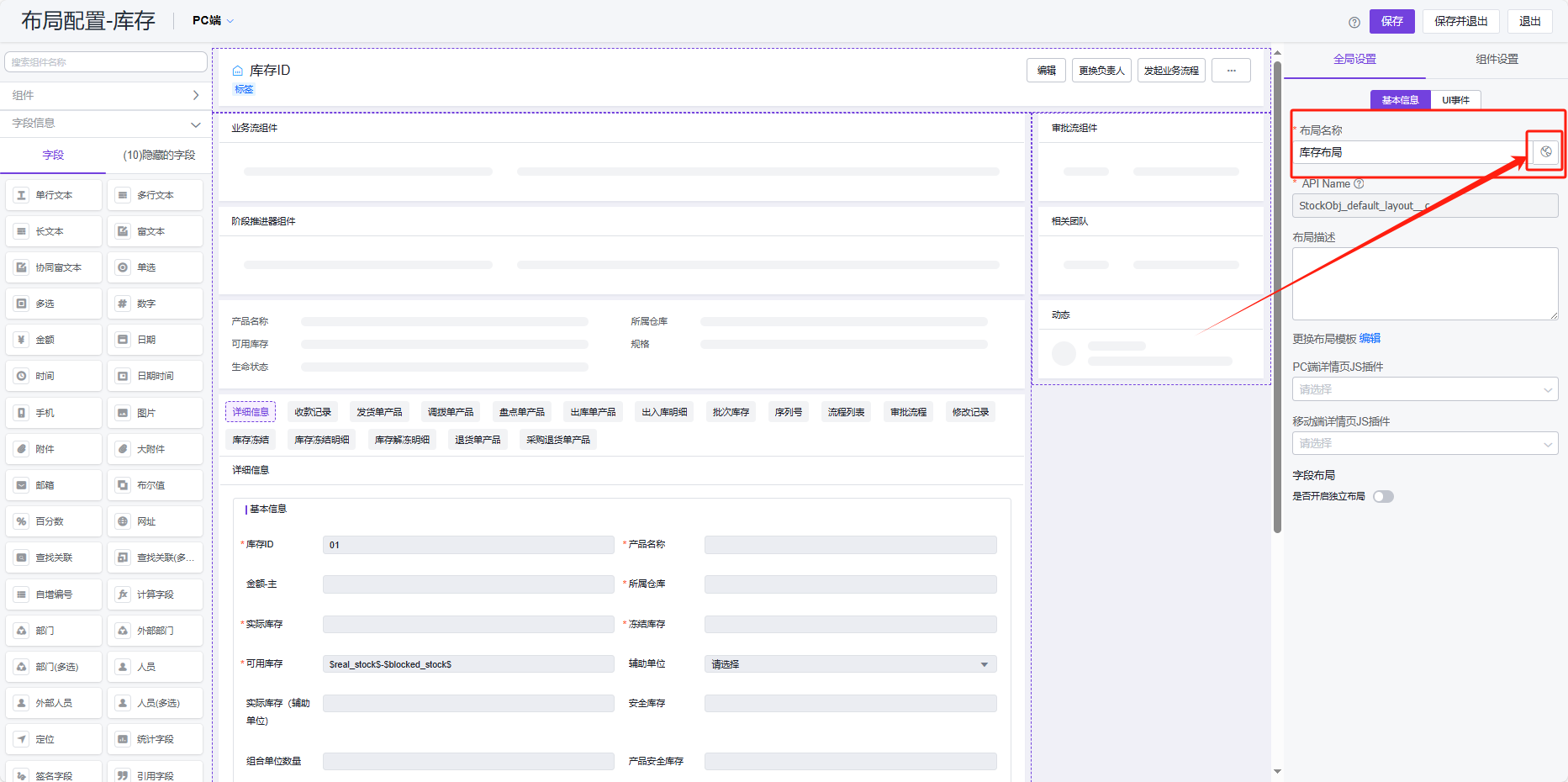The height and width of the screenshot is (782, 1568).
Task: Choose the 单选 field component
Action: coord(156,267)
